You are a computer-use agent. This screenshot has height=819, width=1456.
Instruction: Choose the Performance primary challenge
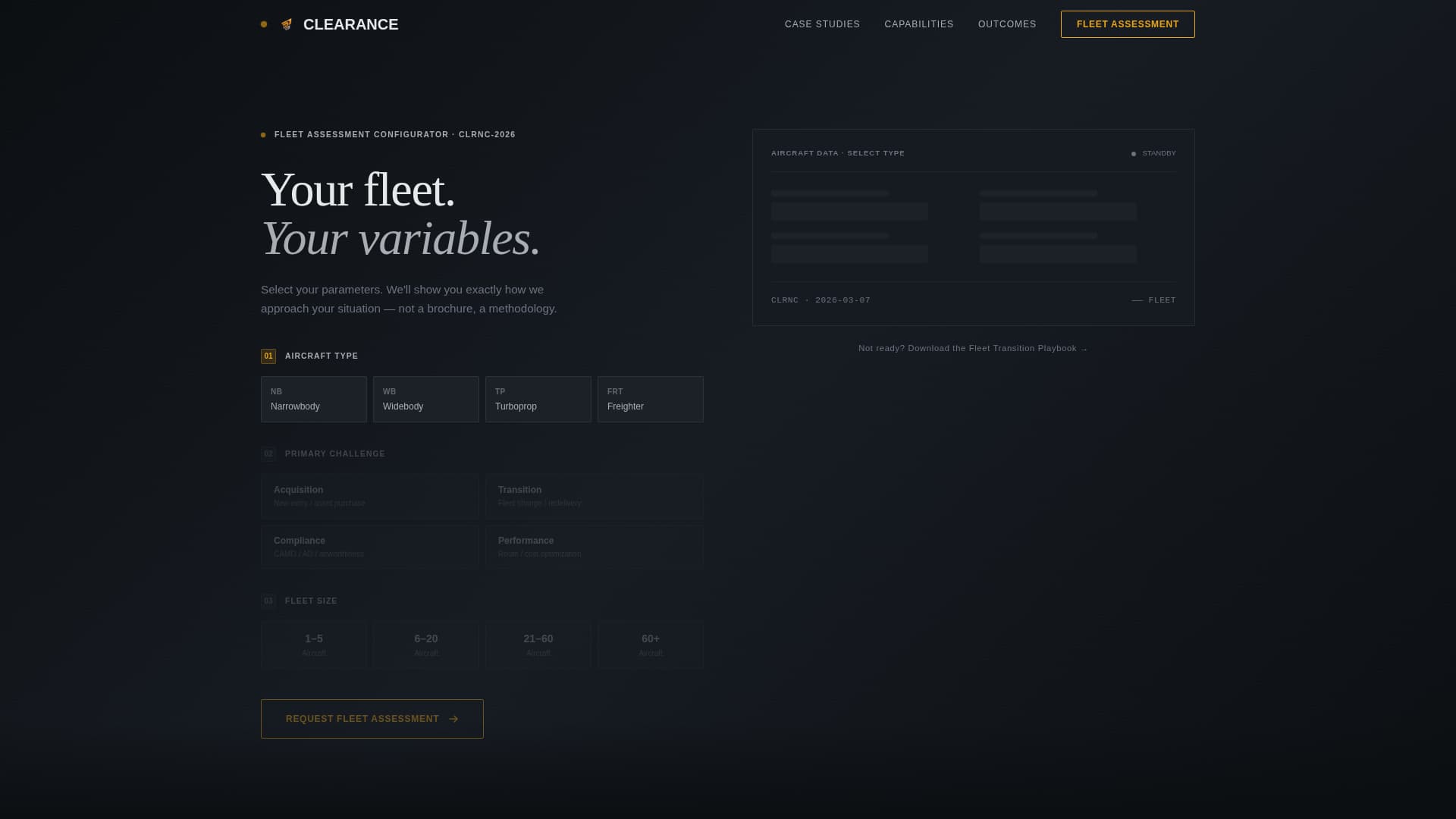pyautogui.click(x=594, y=547)
